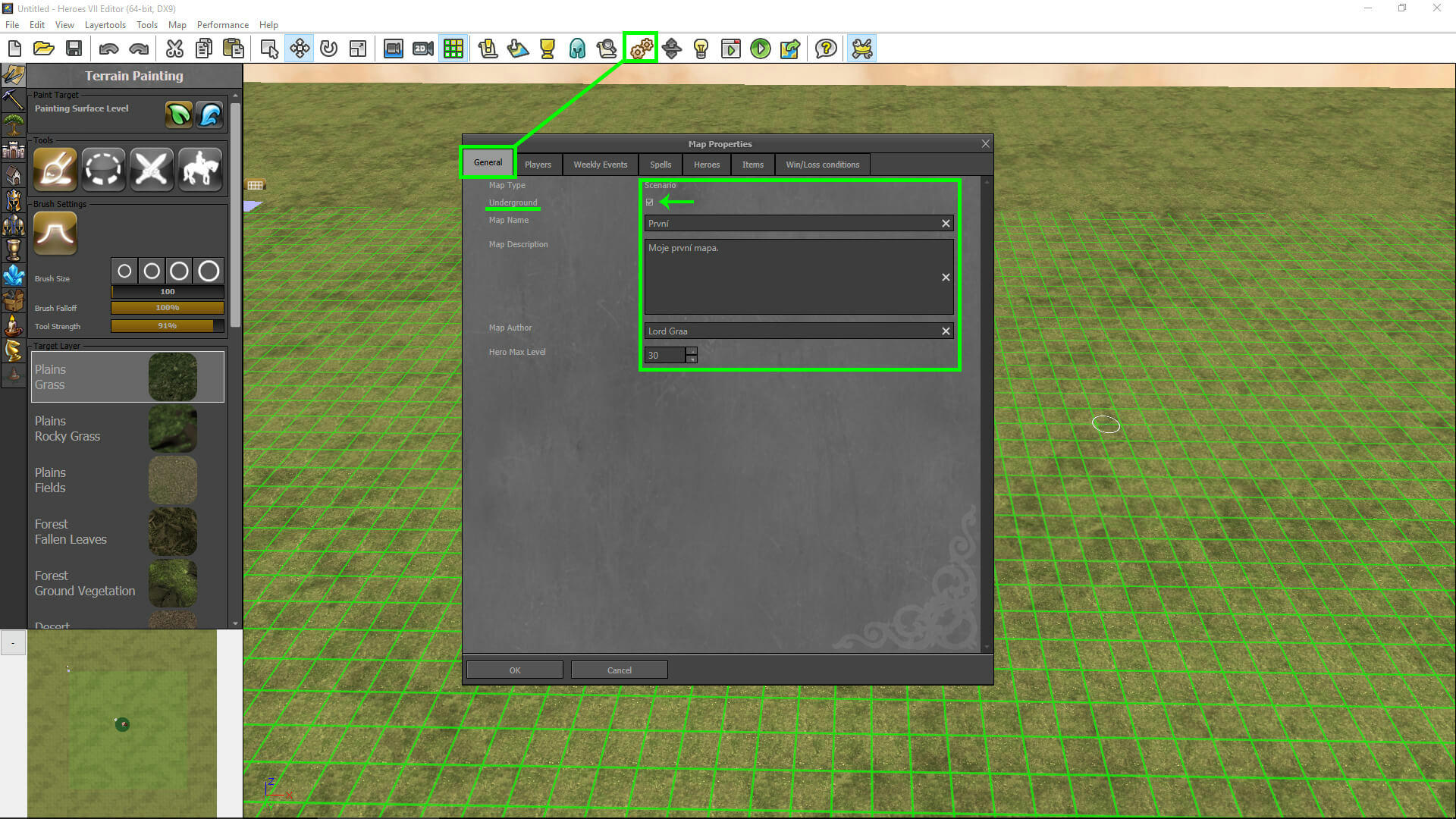The width and height of the screenshot is (1456, 819).
Task: Choose the smallest brush size circle
Action: [x=124, y=271]
